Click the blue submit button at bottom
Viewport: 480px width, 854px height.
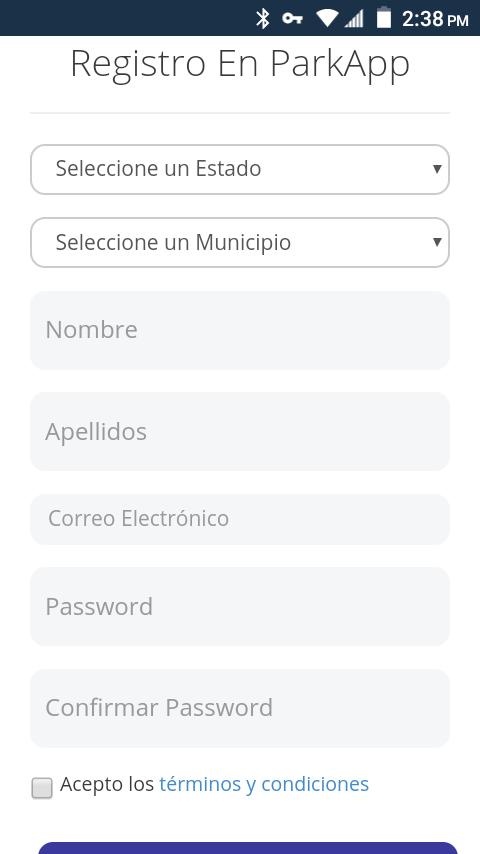(x=248, y=848)
